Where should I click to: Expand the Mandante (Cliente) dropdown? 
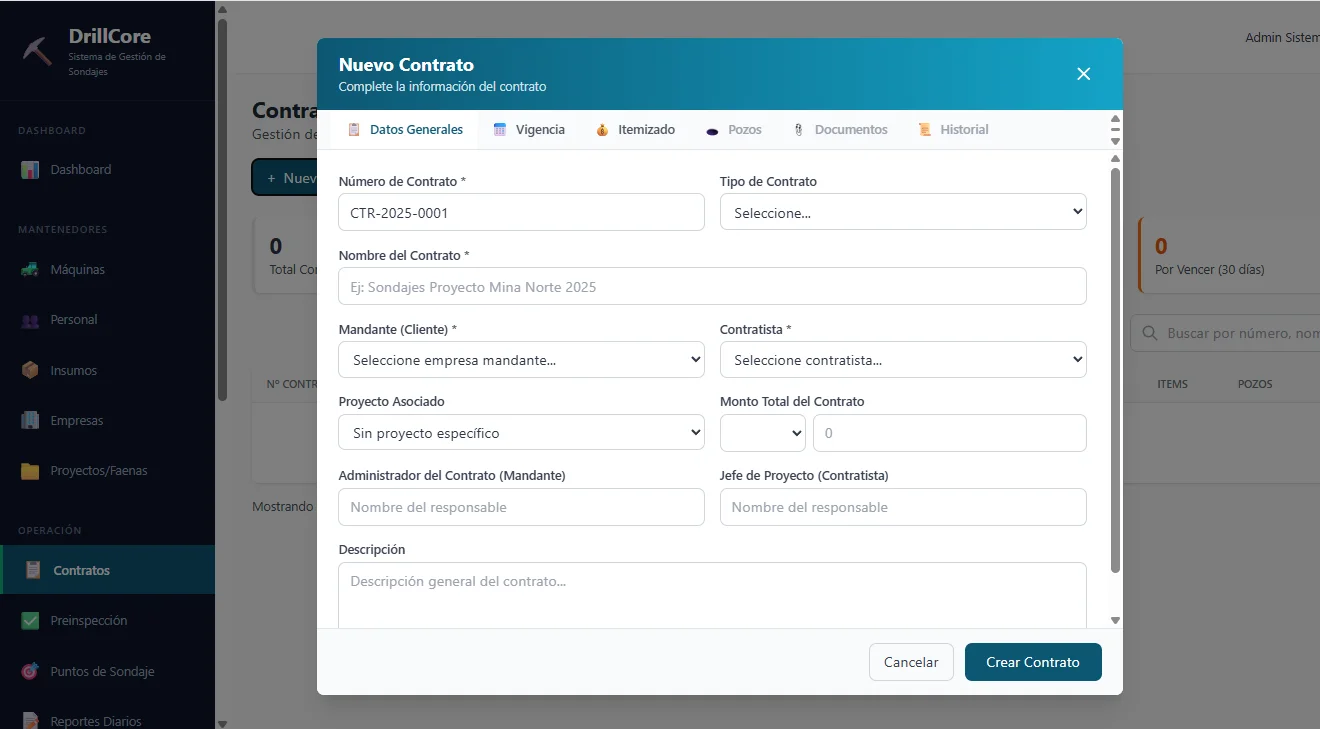pos(521,360)
